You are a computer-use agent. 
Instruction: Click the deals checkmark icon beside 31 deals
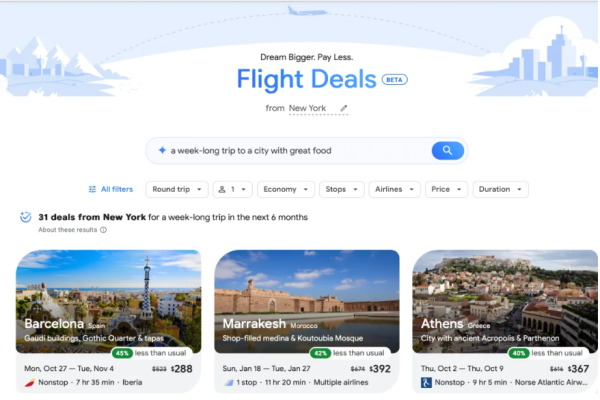pyautogui.click(x=26, y=217)
